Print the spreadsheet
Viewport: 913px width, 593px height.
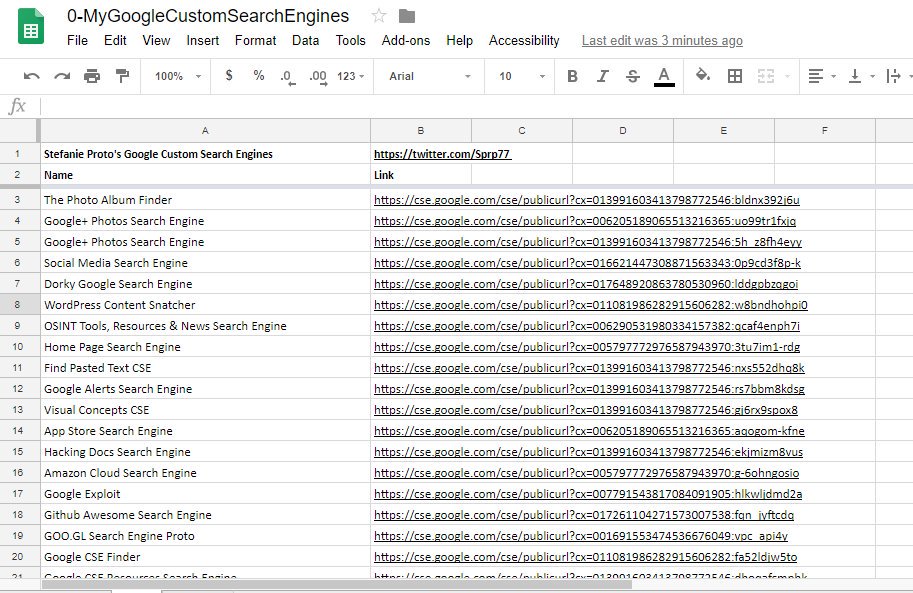tap(92, 76)
